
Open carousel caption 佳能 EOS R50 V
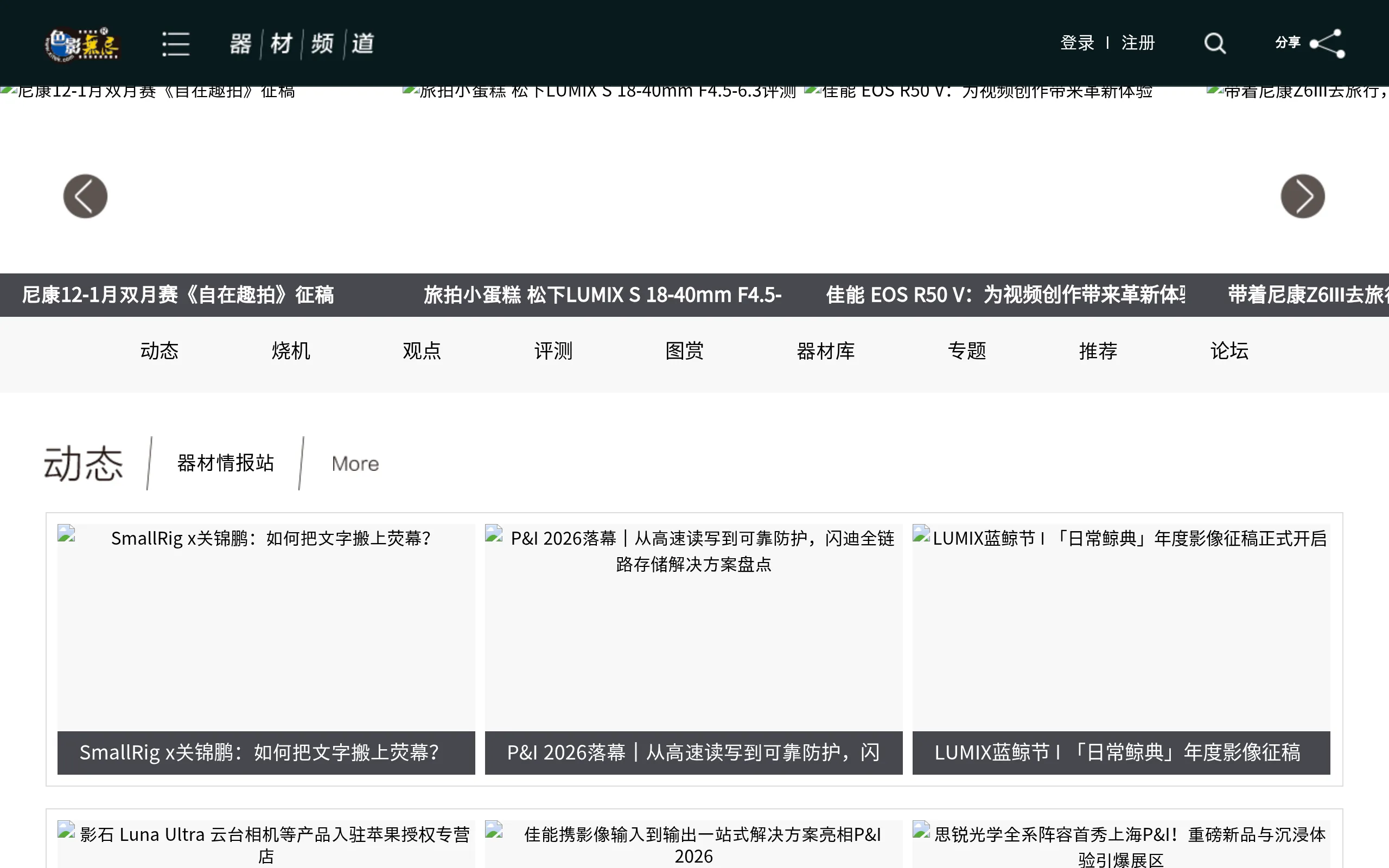pyautogui.click(x=1005, y=295)
